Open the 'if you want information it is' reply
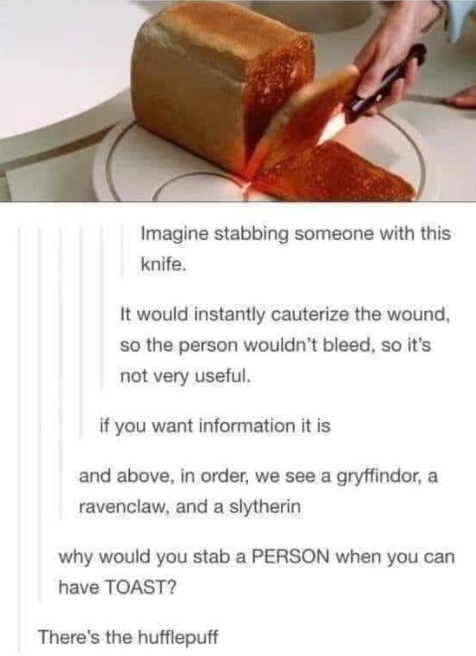This screenshot has width=476, height=656. coord(215,426)
